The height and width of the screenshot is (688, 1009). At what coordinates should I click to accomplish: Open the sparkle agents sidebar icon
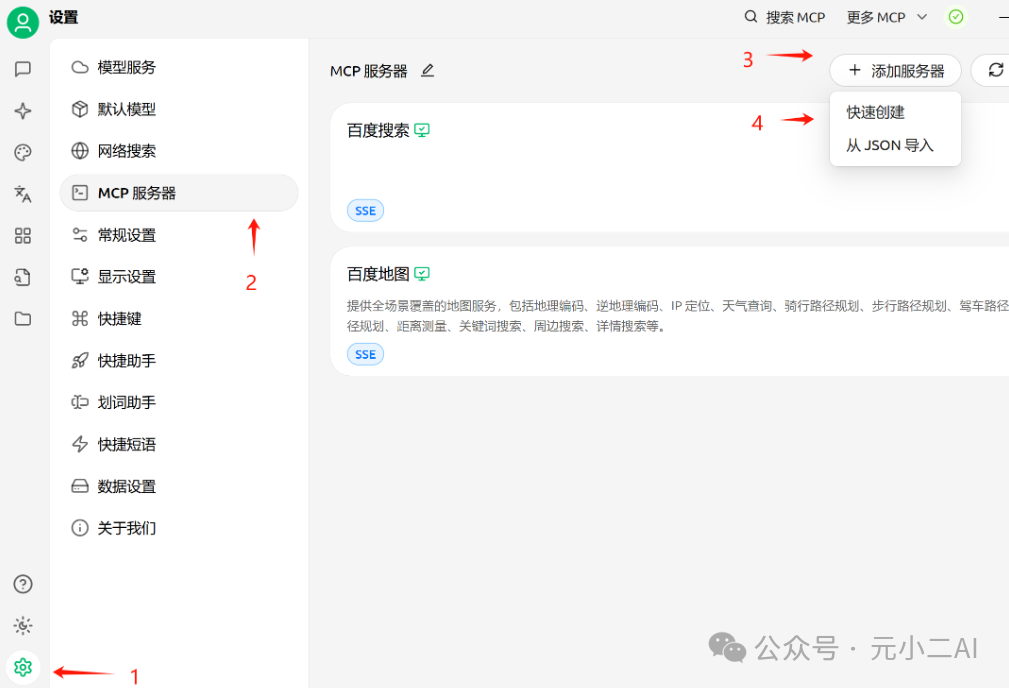pyautogui.click(x=23, y=111)
